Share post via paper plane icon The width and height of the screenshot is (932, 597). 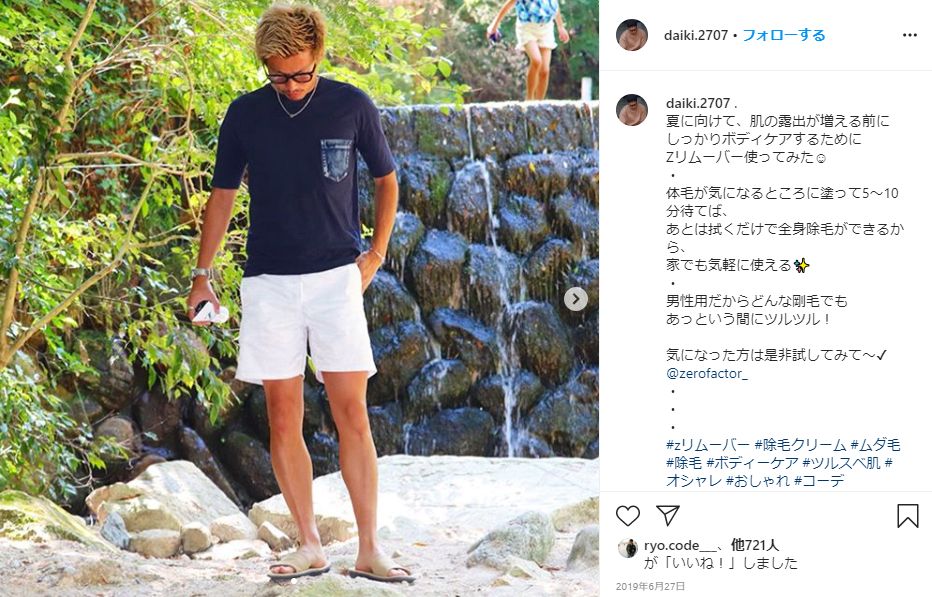coord(667,515)
